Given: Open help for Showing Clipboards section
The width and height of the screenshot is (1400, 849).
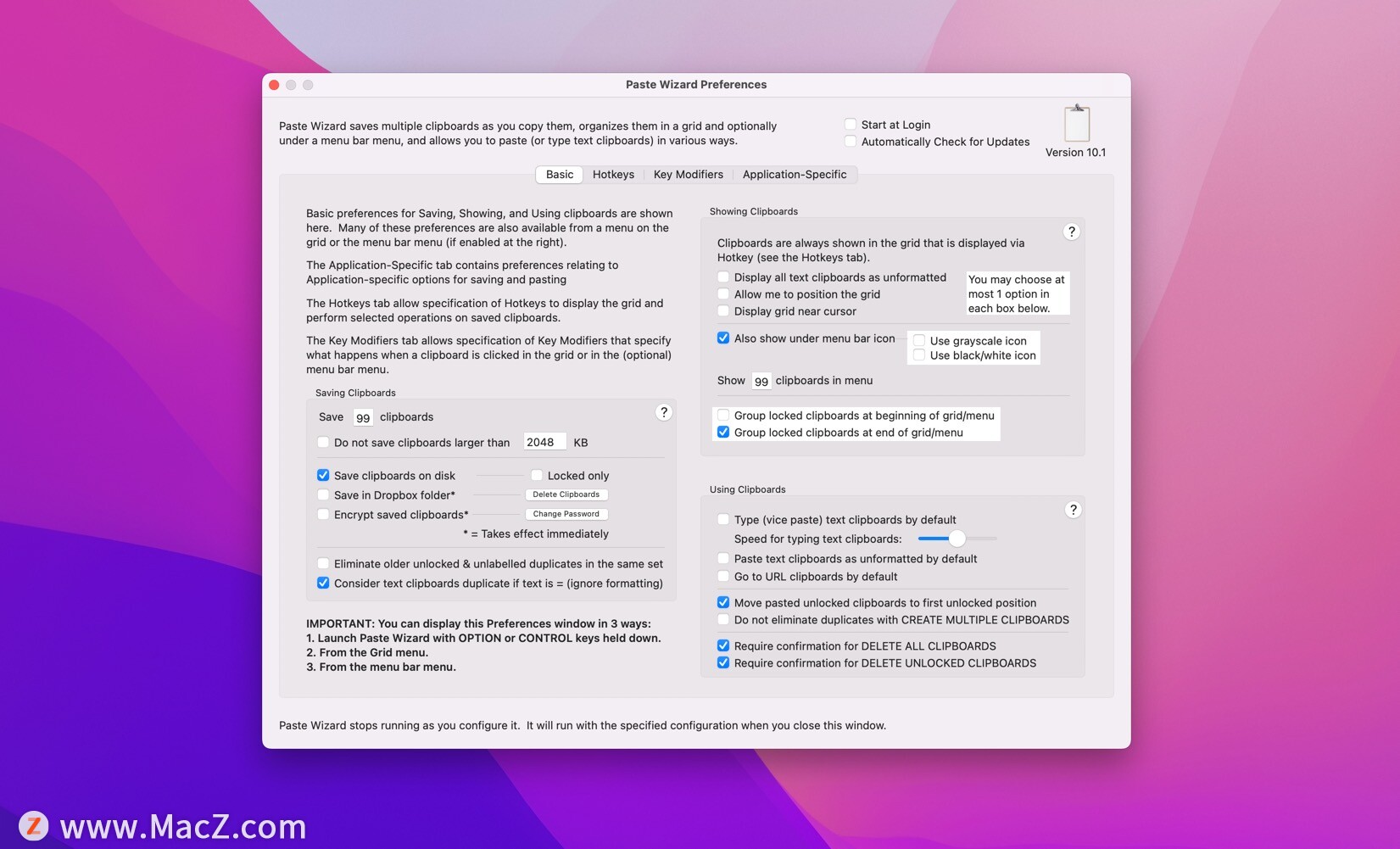Looking at the screenshot, I should (1071, 232).
